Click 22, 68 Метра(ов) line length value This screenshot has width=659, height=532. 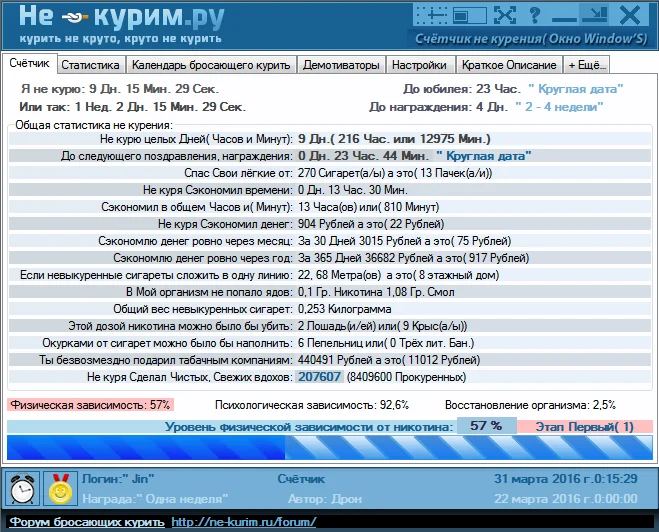(x=398, y=275)
